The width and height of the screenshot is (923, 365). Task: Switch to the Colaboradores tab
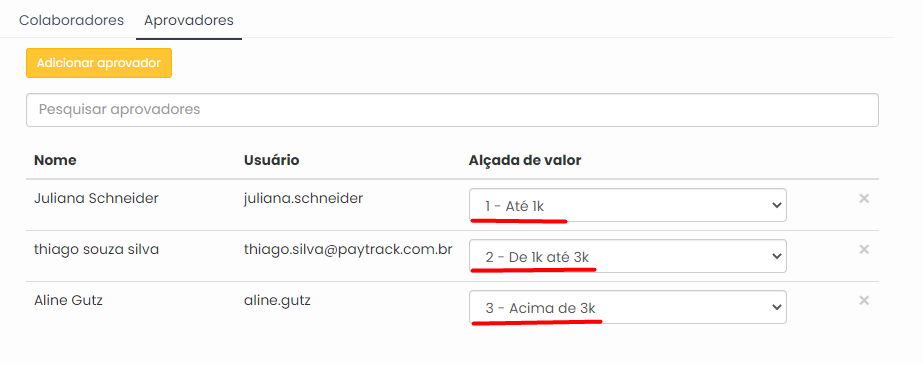[x=71, y=20]
